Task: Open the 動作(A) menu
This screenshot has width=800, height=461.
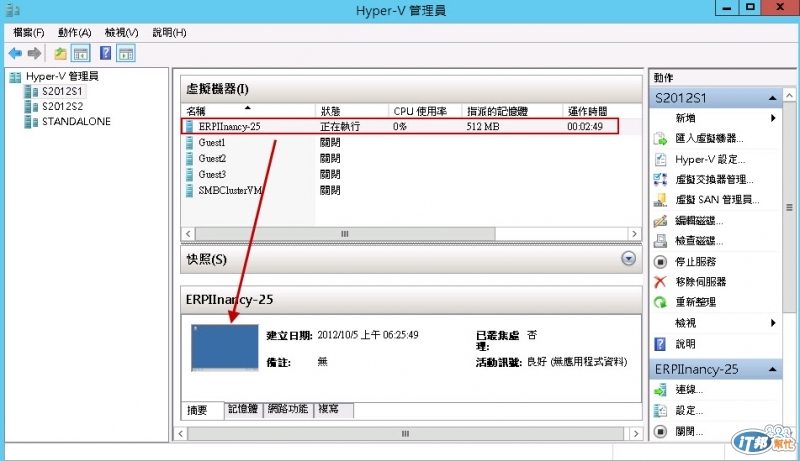Action: coord(74,33)
